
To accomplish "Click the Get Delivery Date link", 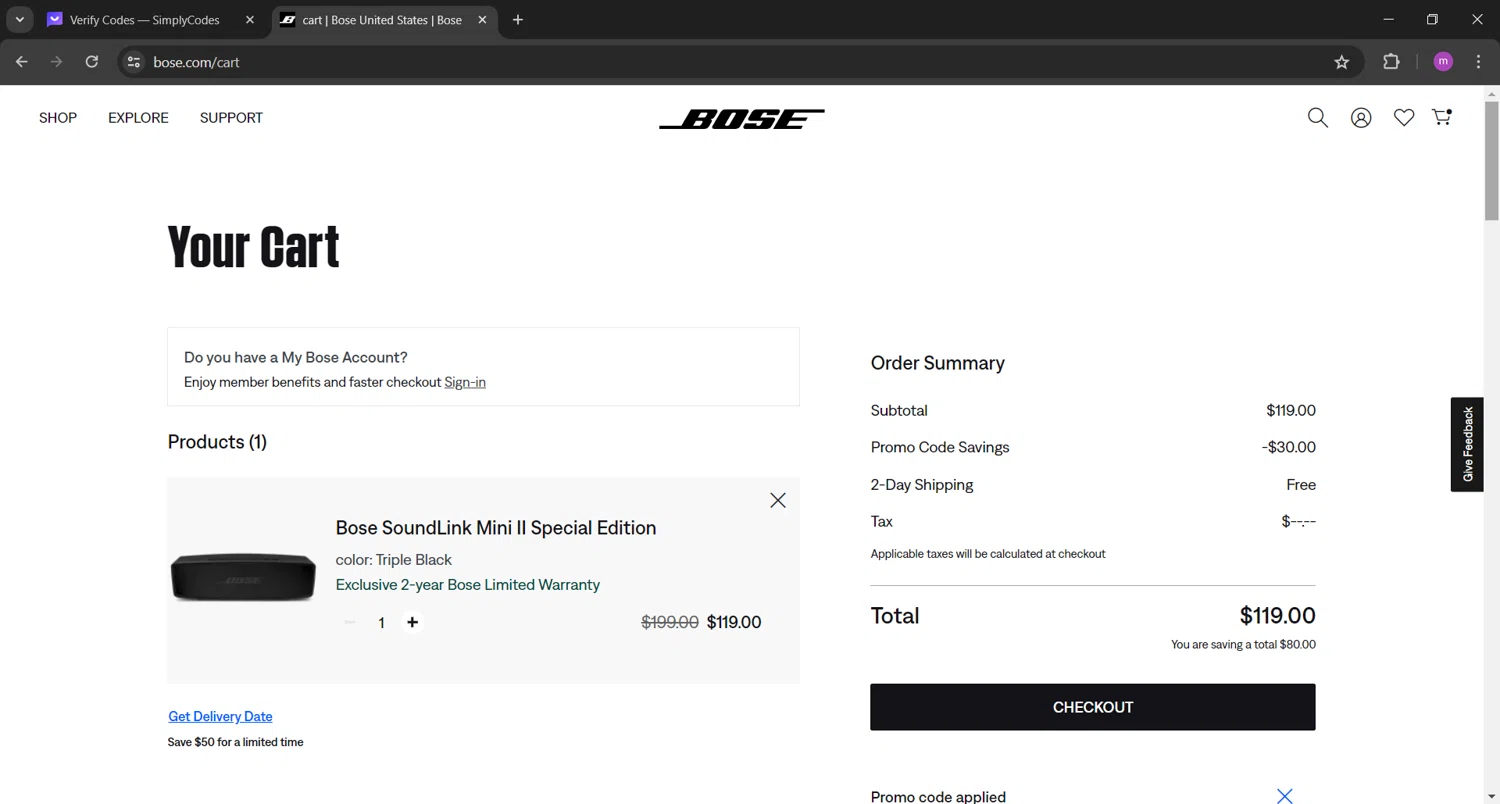I will [x=220, y=716].
